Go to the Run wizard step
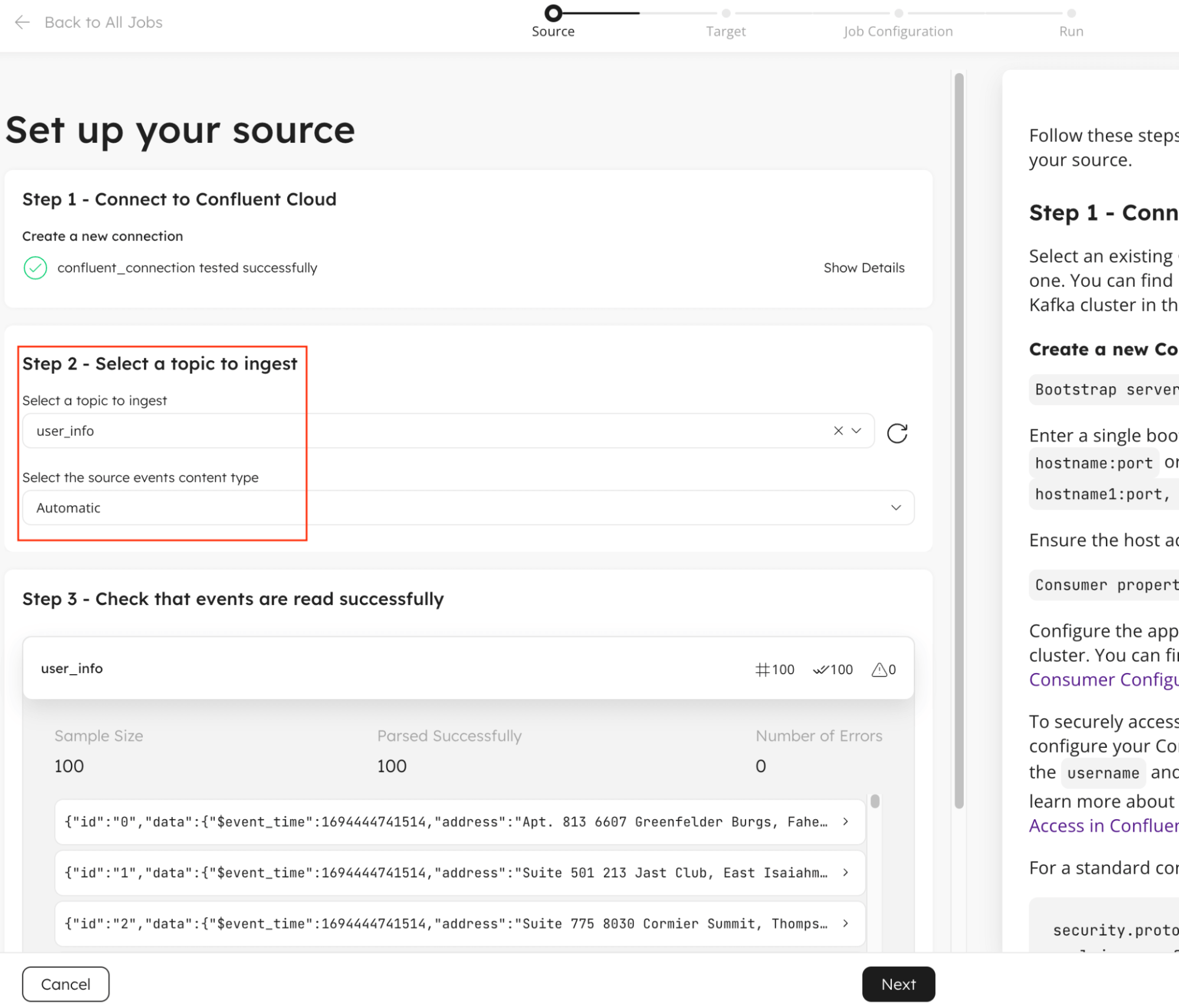This screenshot has height=1008, width=1179. pyautogui.click(x=1070, y=23)
